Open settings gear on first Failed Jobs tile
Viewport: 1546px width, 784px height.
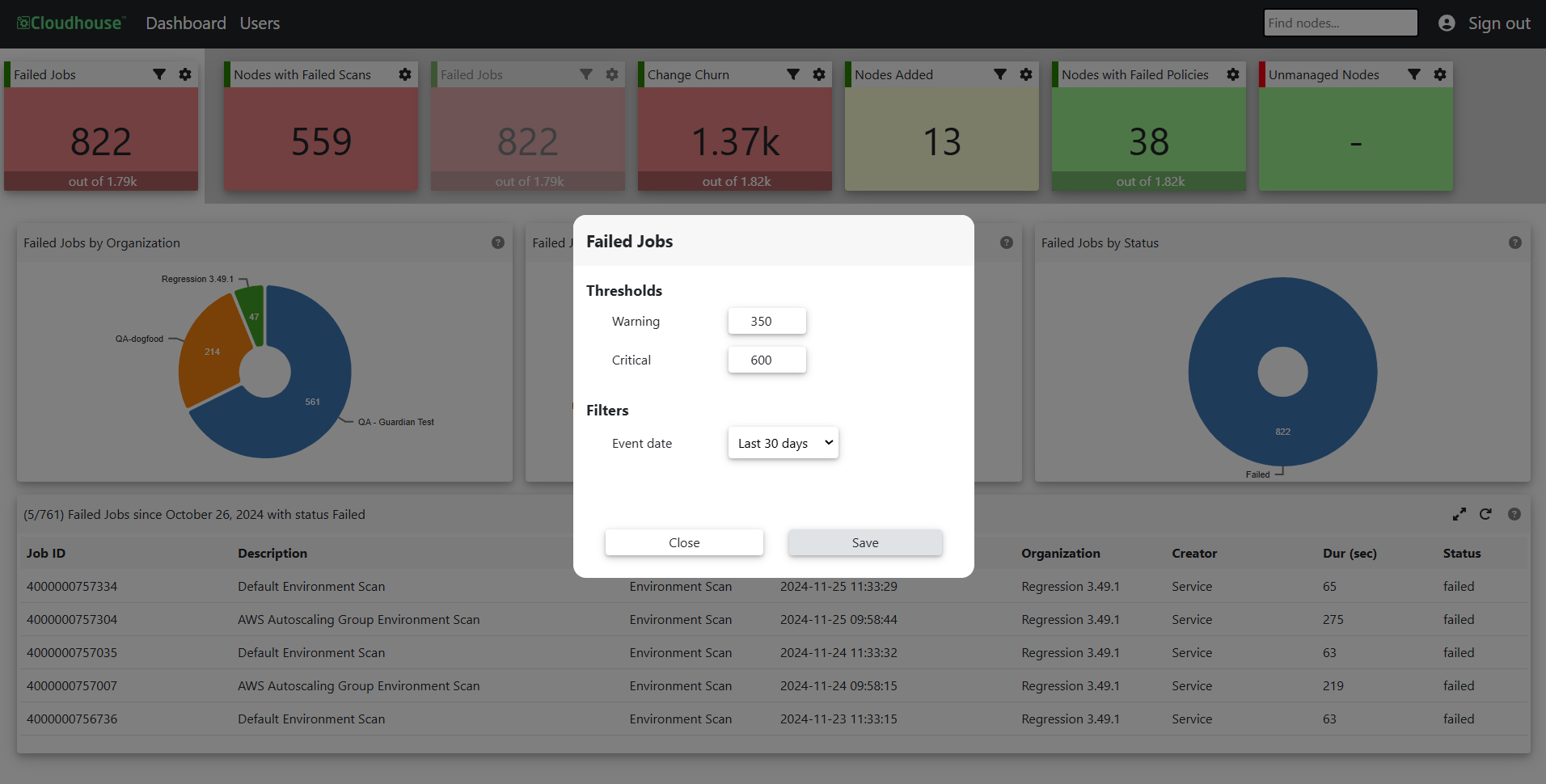click(x=185, y=74)
